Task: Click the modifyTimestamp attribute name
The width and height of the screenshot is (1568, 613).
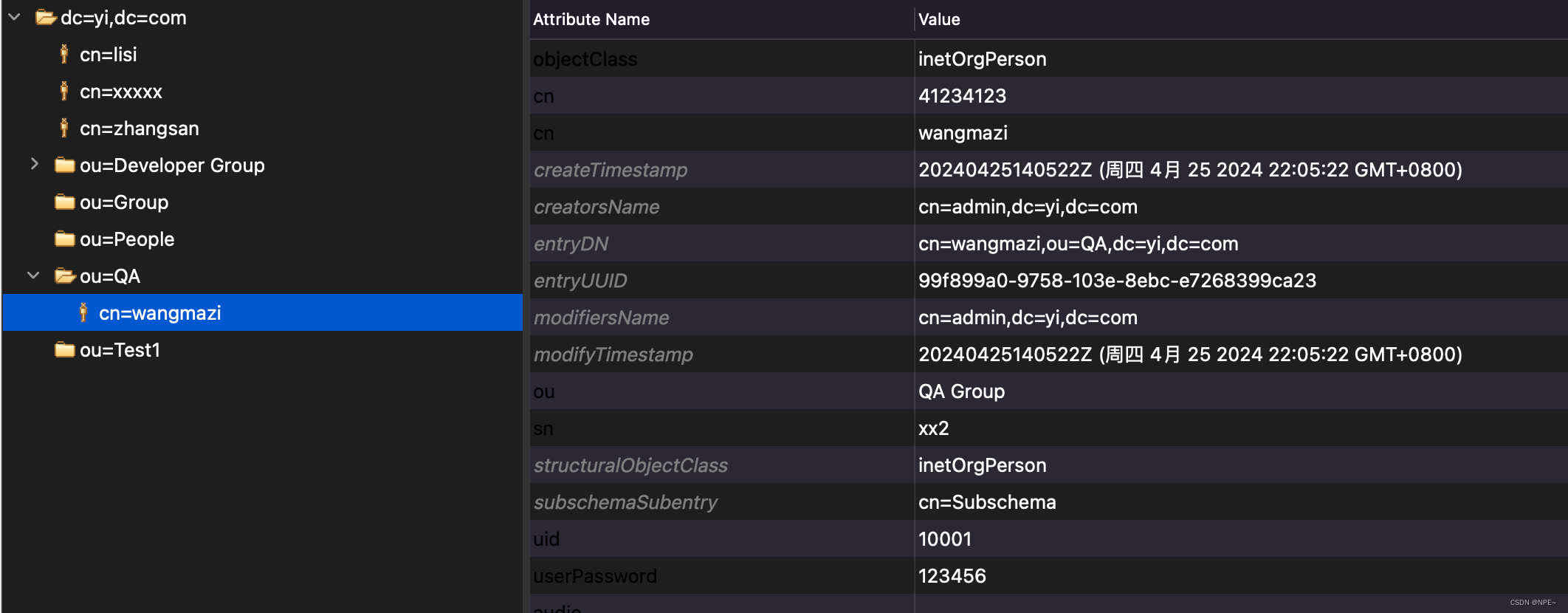Action: click(613, 355)
